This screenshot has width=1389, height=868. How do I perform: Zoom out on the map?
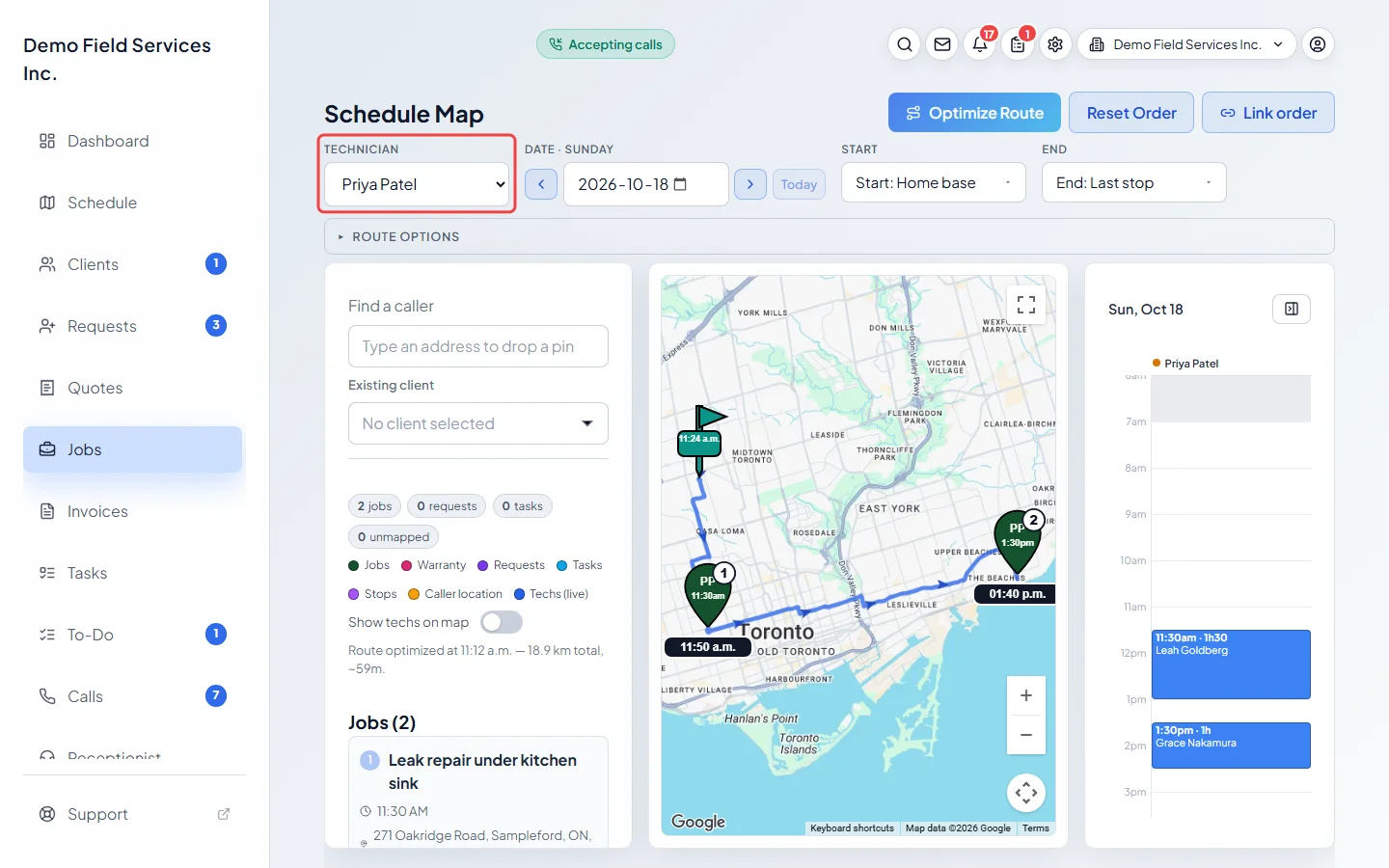tap(1026, 735)
